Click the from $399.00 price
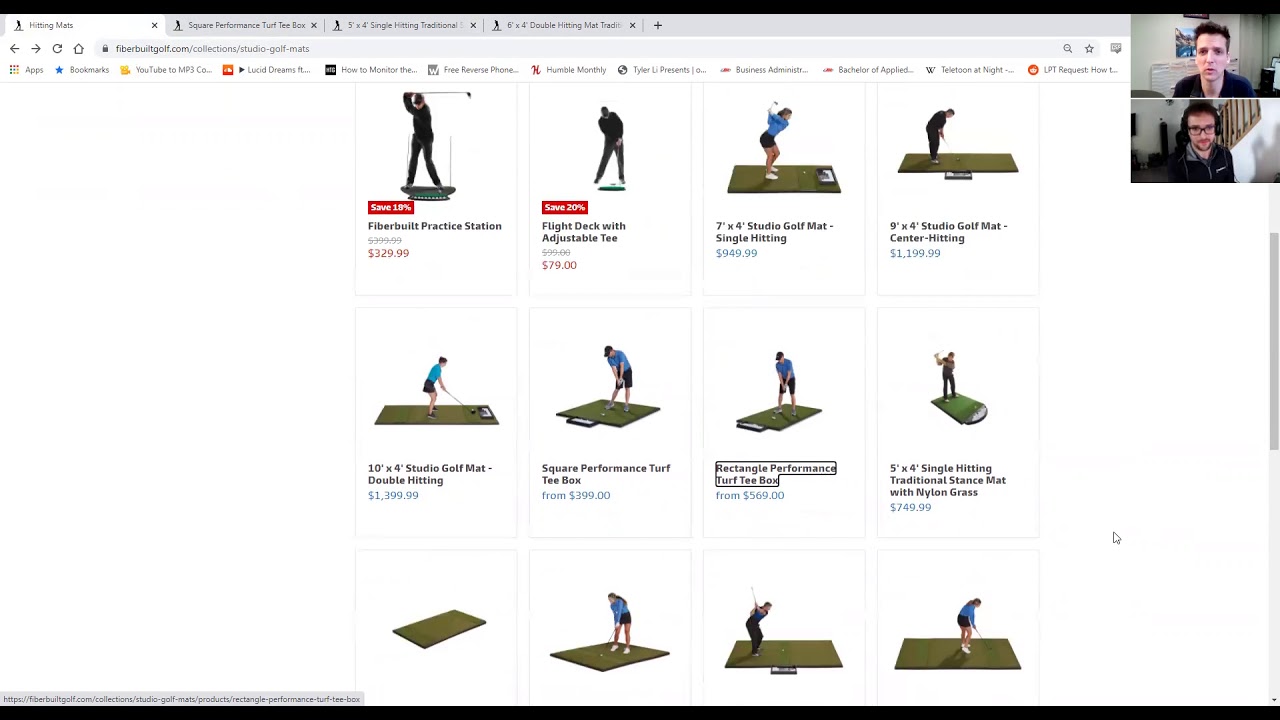Viewport: 1280px width, 720px height. tap(576, 495)
